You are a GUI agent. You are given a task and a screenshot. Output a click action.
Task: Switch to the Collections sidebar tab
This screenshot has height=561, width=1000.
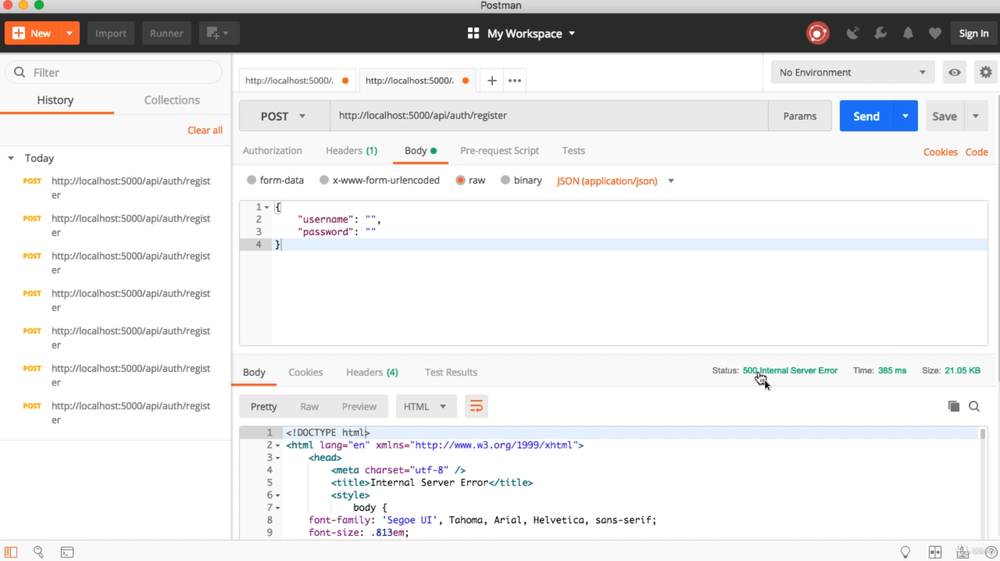172,100
